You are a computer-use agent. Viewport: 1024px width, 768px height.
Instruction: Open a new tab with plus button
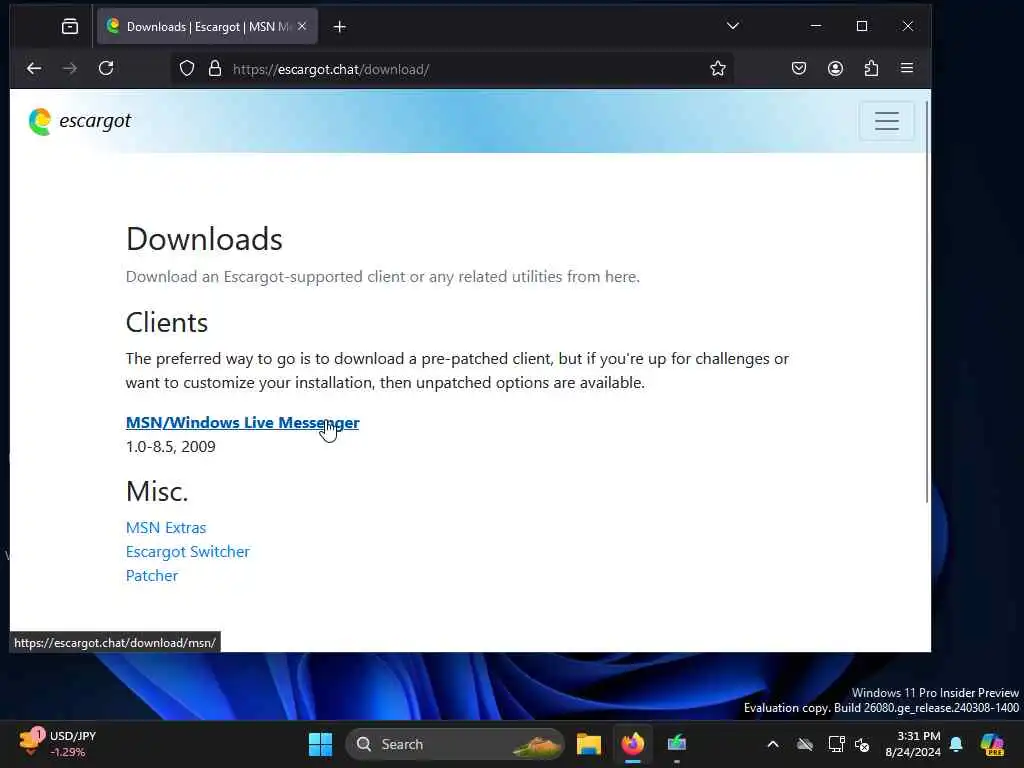(x=340, y=27)
